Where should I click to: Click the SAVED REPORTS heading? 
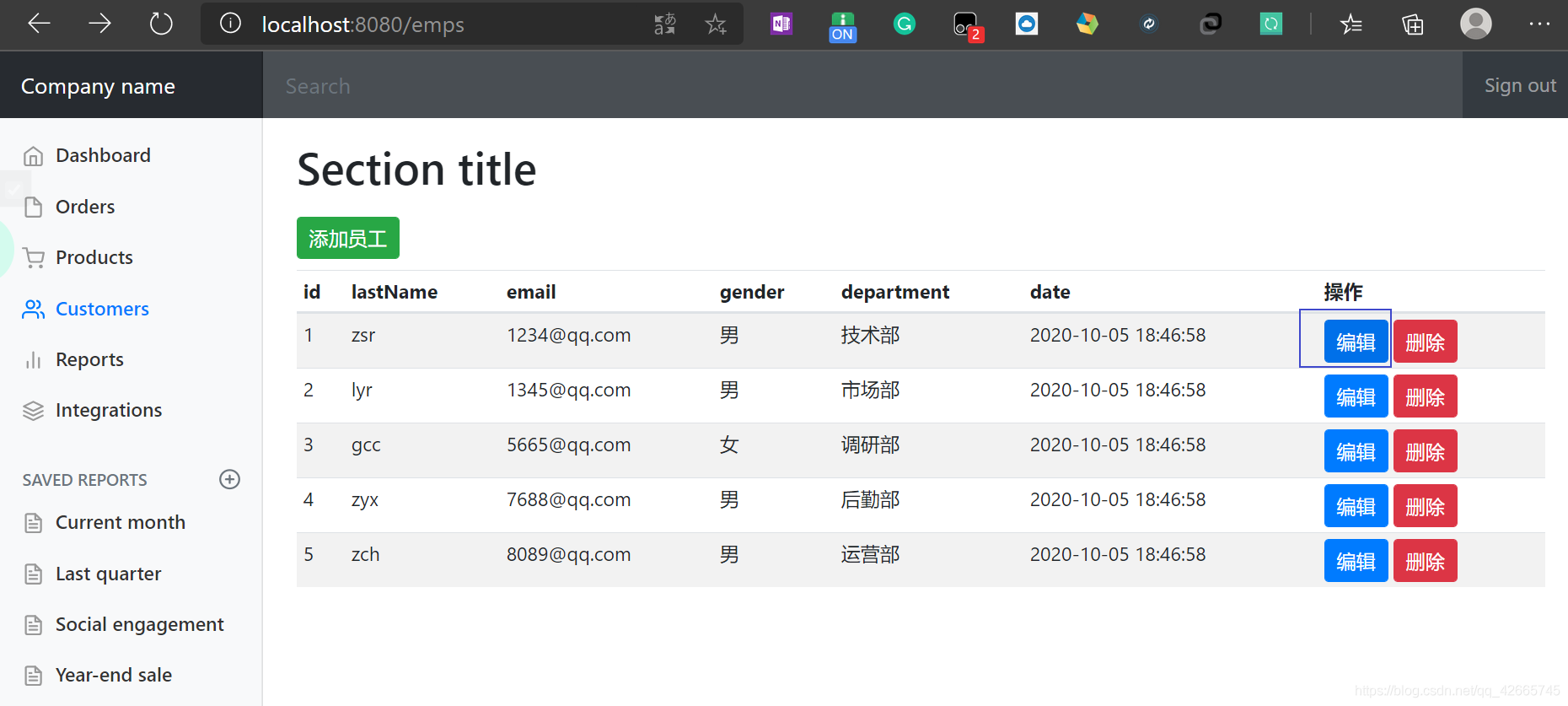85,480
